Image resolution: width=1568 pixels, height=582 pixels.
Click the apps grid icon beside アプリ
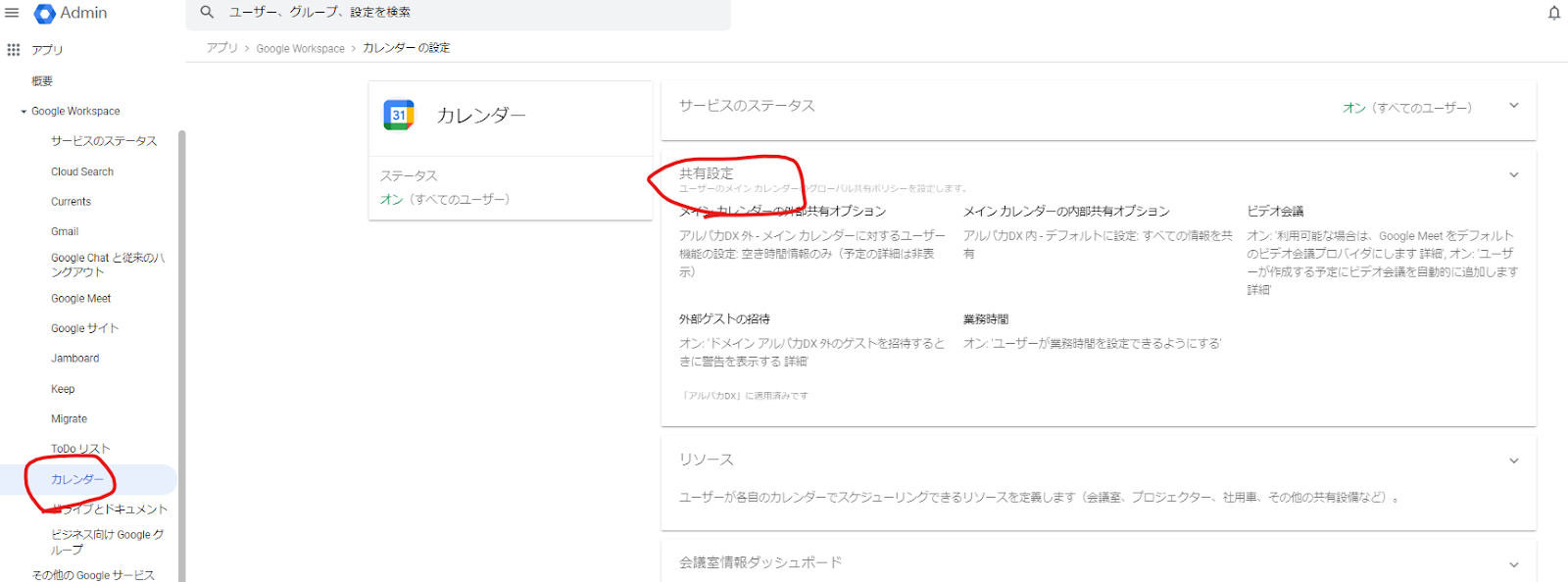(x=14, y=49)
